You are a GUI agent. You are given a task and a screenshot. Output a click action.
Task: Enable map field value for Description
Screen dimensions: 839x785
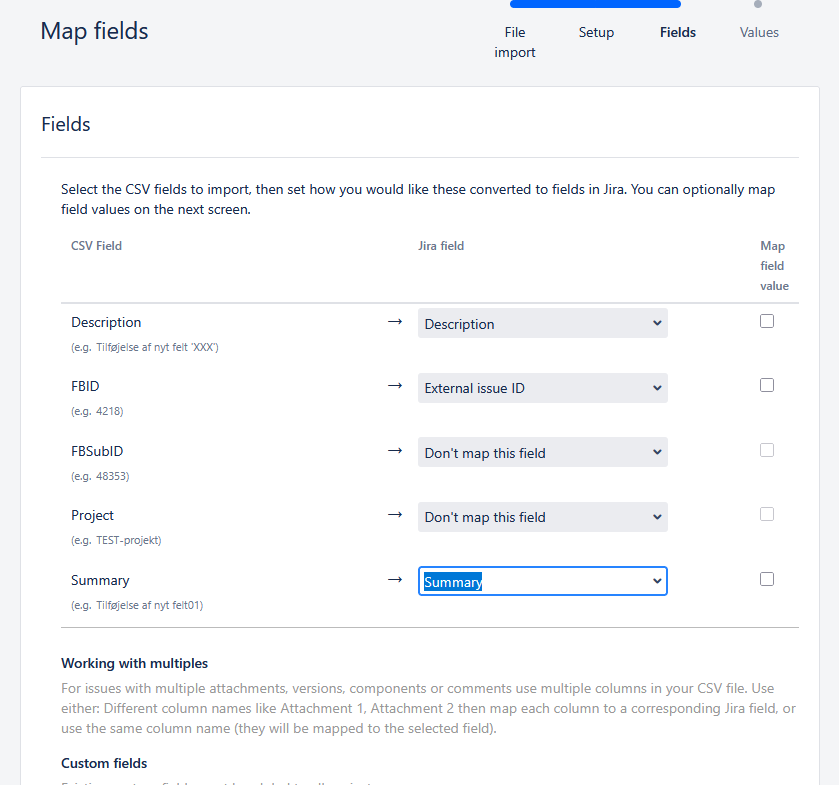(x=767, y=321)
